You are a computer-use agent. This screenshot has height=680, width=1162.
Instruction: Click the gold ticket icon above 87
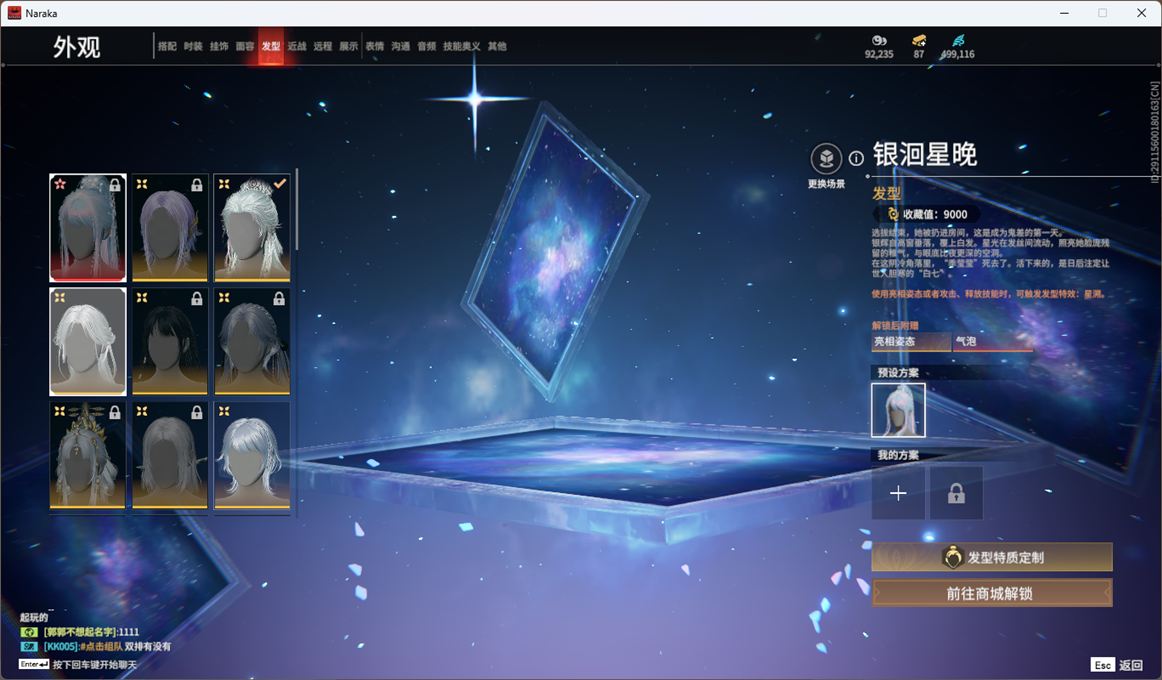coord(919,40)
